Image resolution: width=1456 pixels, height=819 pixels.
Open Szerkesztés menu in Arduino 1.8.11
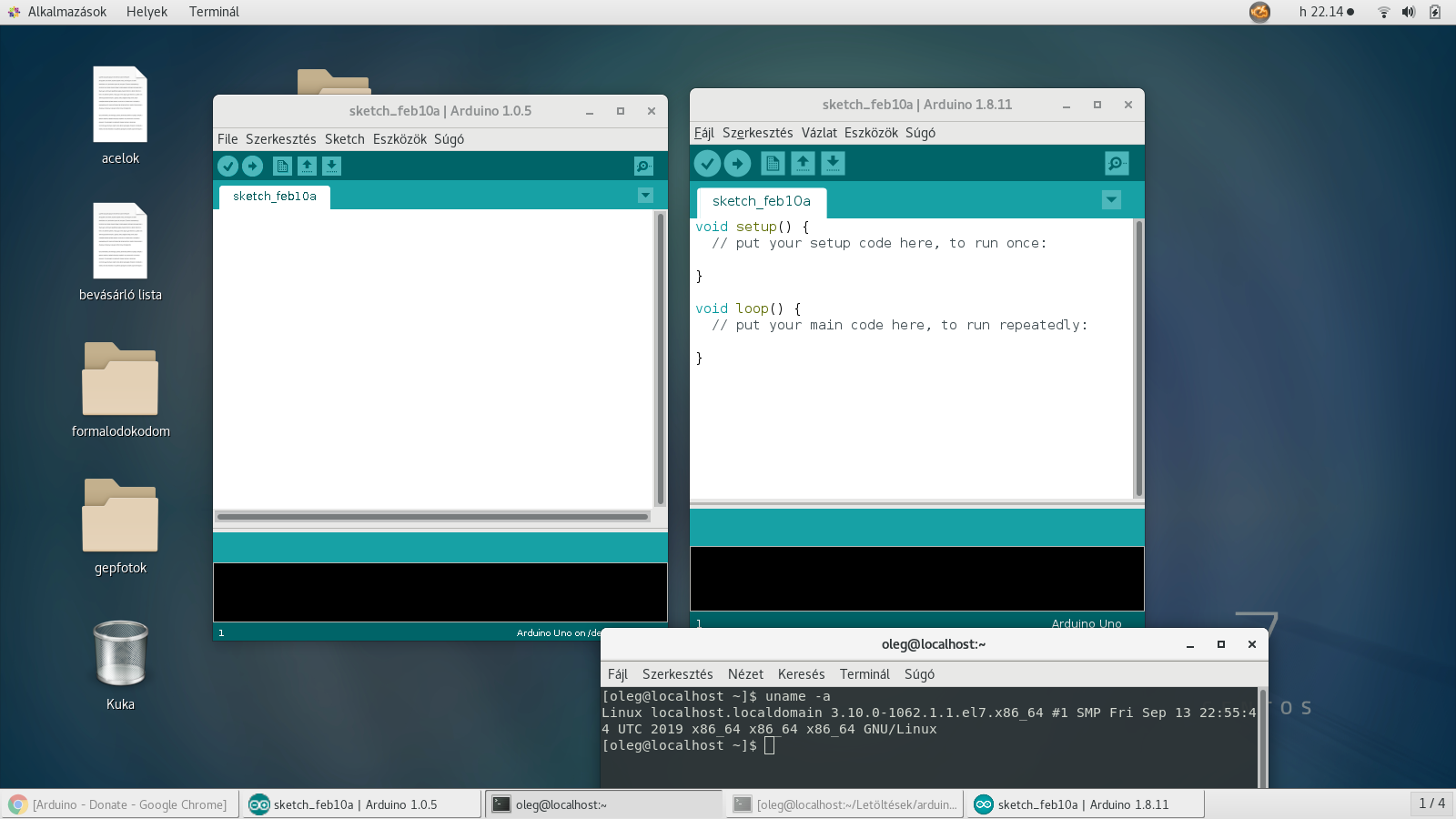click(x=758, y=133)
